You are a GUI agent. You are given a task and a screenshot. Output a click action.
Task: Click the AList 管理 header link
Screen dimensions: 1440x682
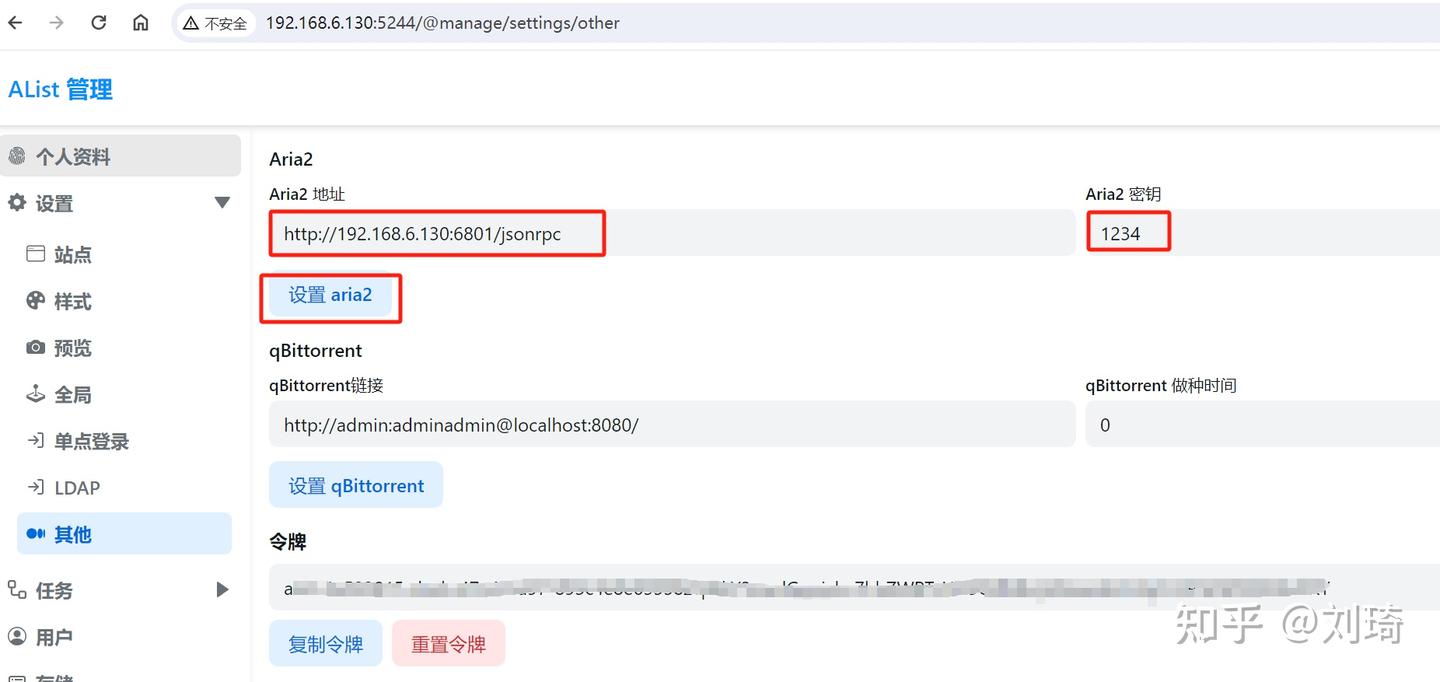[x=60, y=88]
